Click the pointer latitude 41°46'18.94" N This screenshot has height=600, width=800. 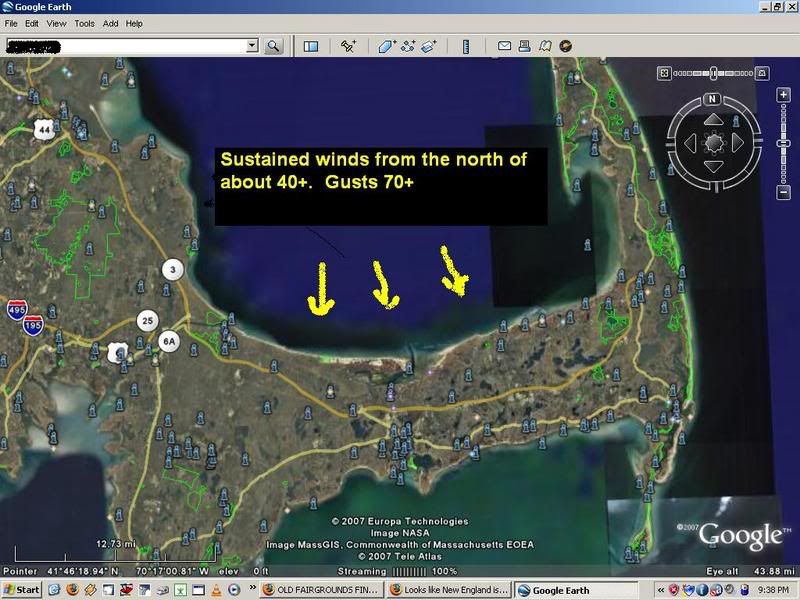point(83,571)
